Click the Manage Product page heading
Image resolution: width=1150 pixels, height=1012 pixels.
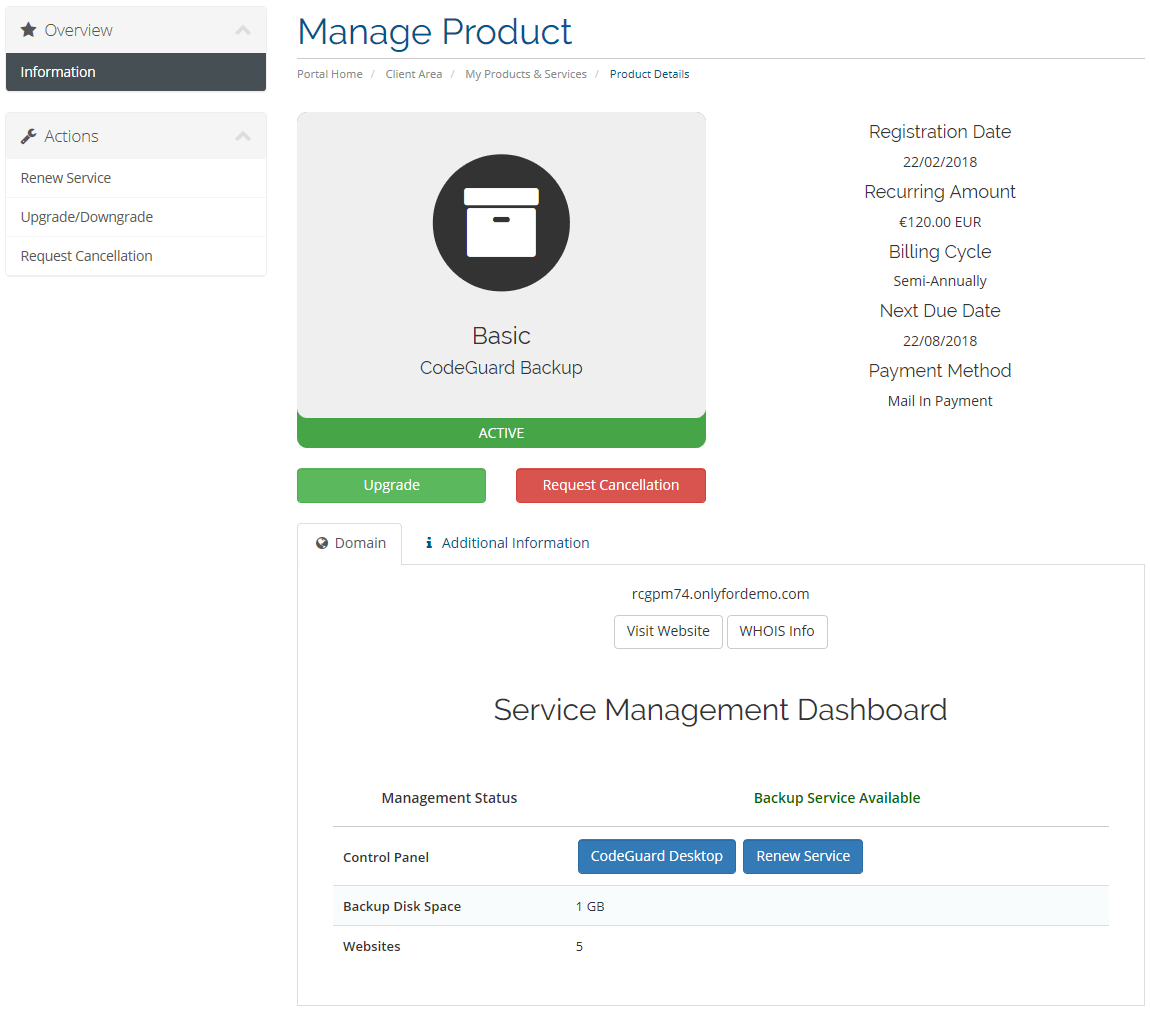point(434,32)
